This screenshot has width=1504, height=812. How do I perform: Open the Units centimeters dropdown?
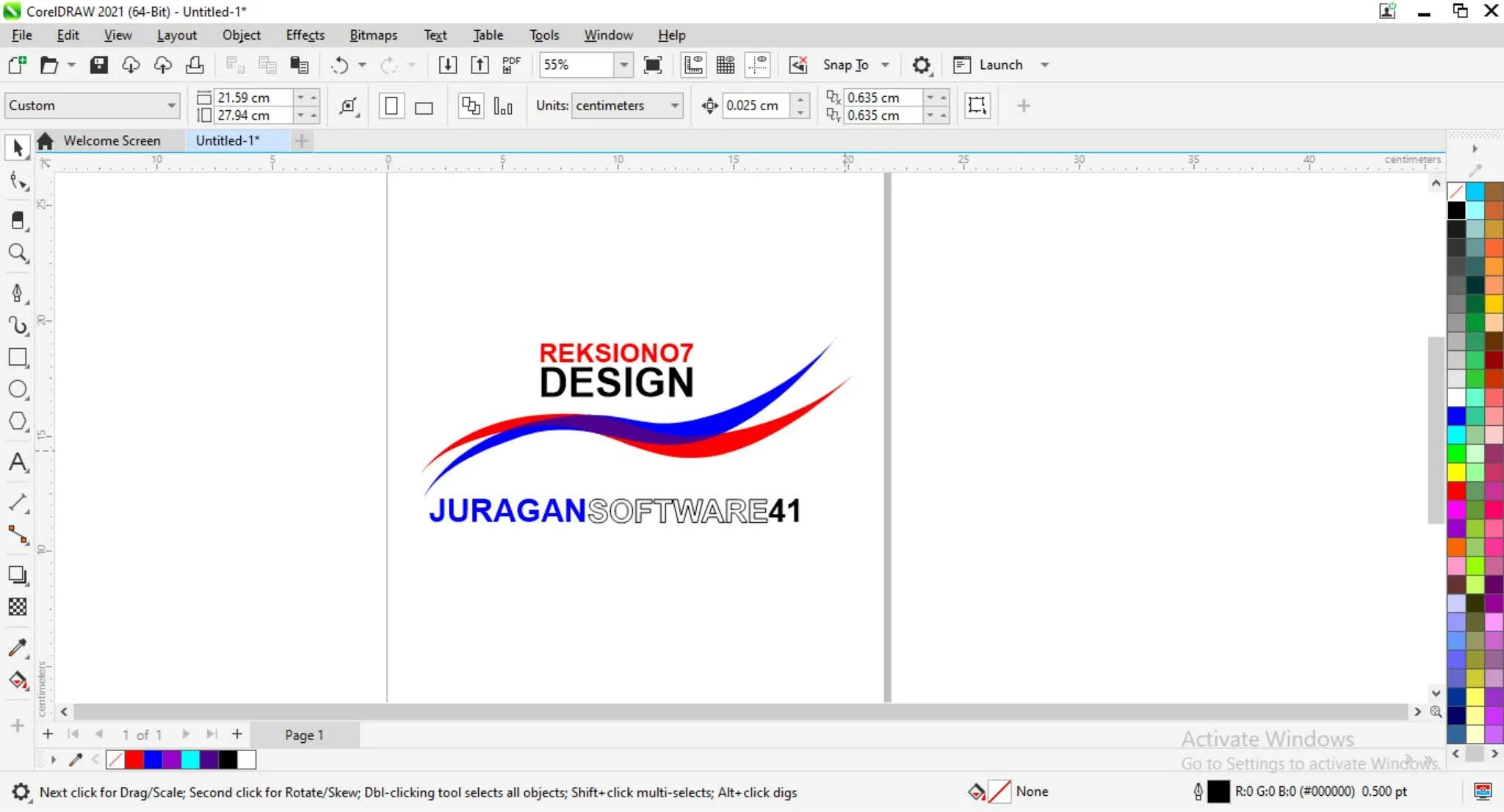(674, 106)
